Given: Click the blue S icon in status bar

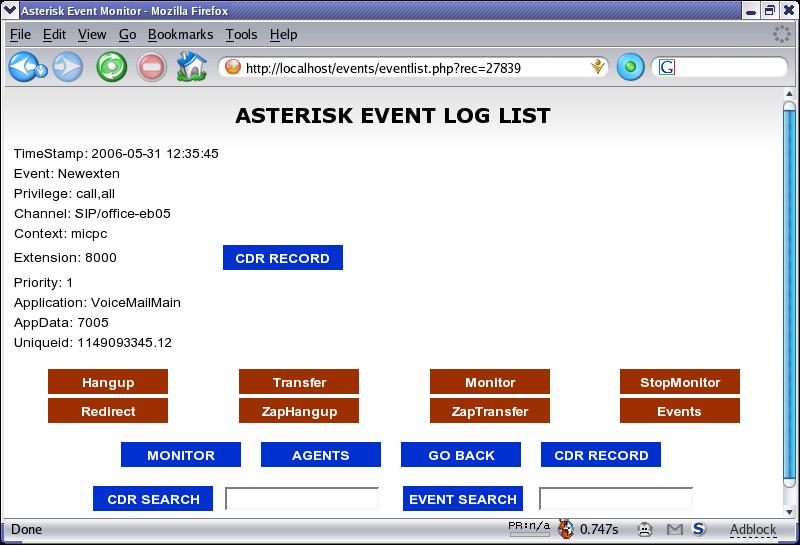Looking at the screenshot, I should pos(699,529).
